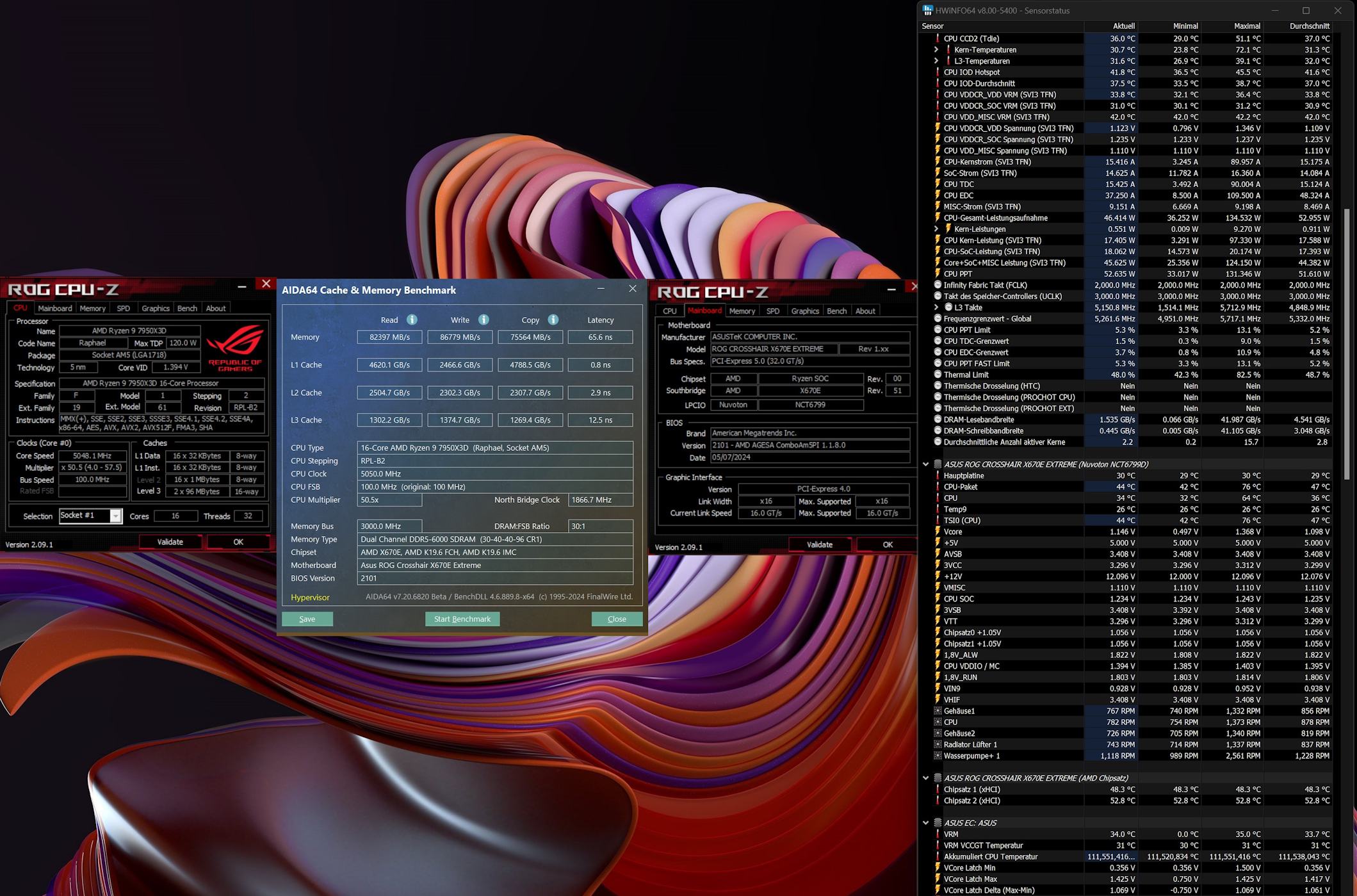Click Validate in left CPU-Z window

coord(170,542)
